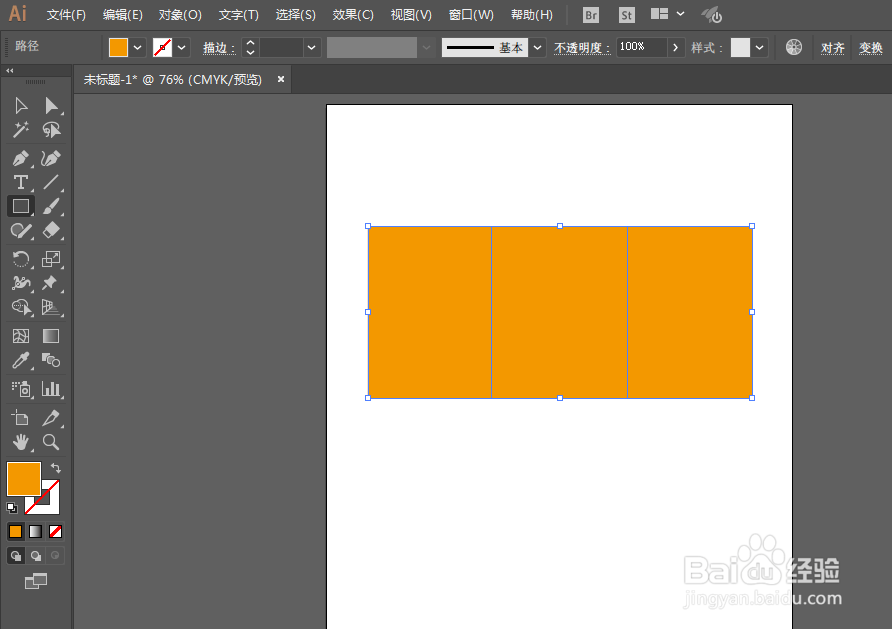This screenshot has height=629, width=892.
Task: Open stroke weight dropdown
Action: pyautogui.click(x=311, y=48)
